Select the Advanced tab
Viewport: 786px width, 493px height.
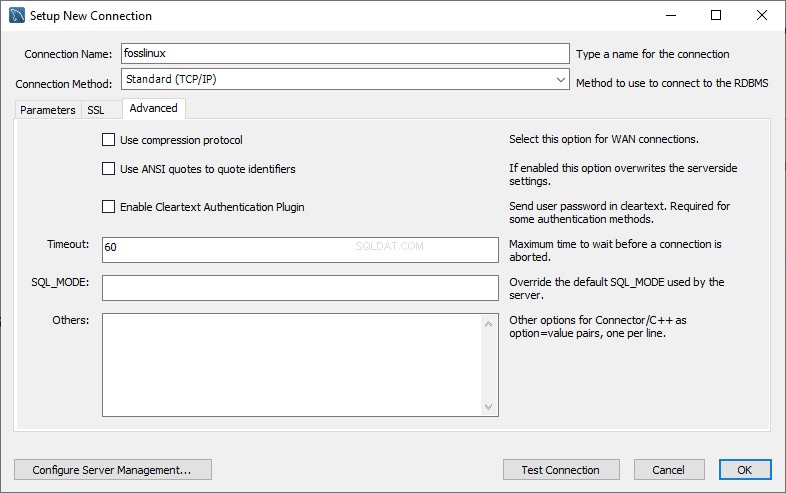pyautogui.click(x=153, y=108)
